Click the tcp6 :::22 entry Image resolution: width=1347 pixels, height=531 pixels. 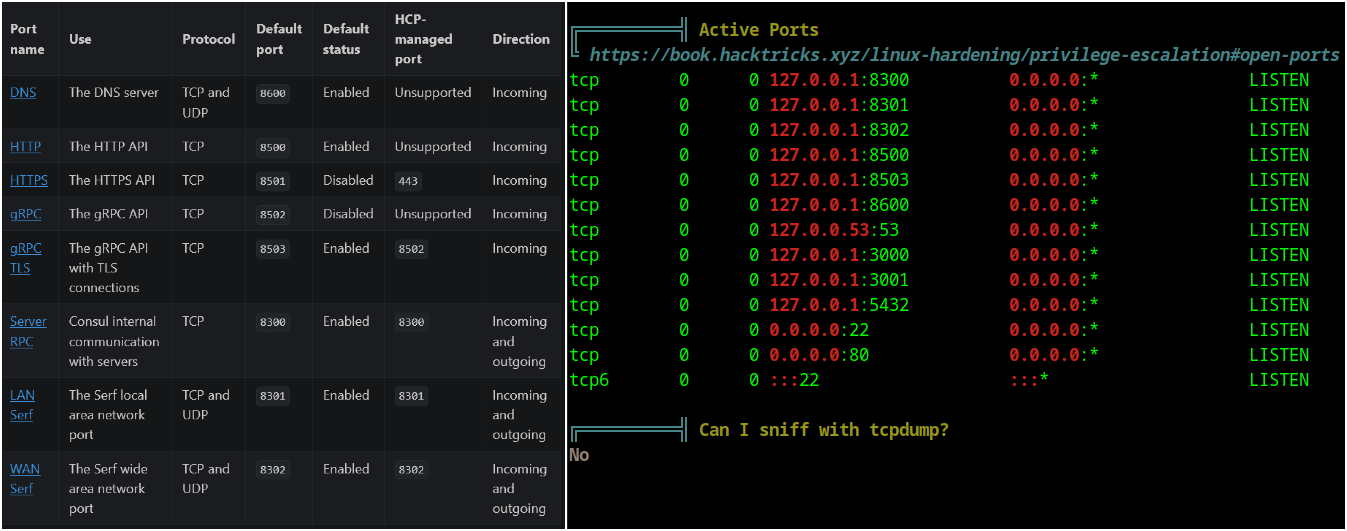pos(795,380)
